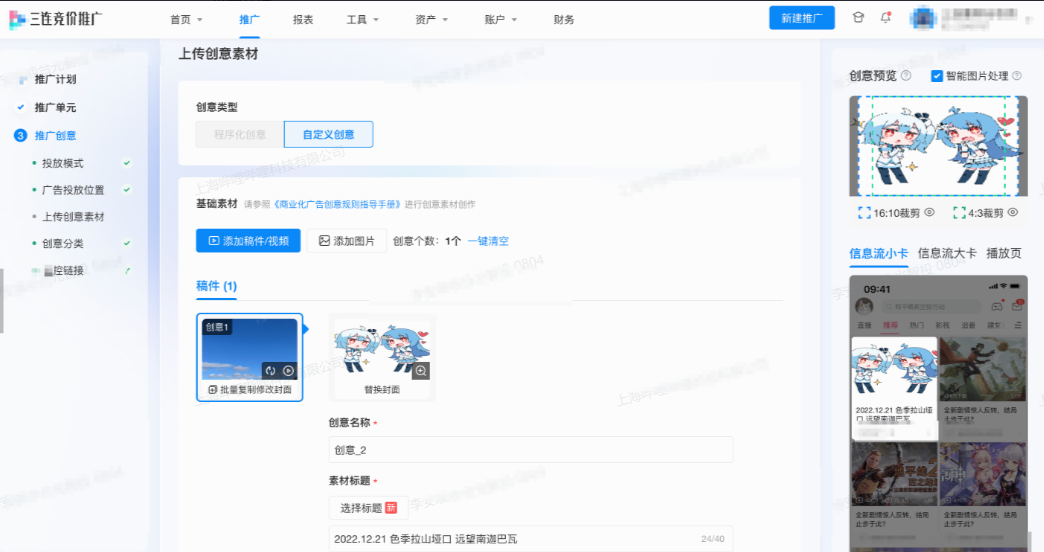The image size is (1044, 552).
Task: Select the 4:3裁剪 crop frame icon
Action: point(959,213)
